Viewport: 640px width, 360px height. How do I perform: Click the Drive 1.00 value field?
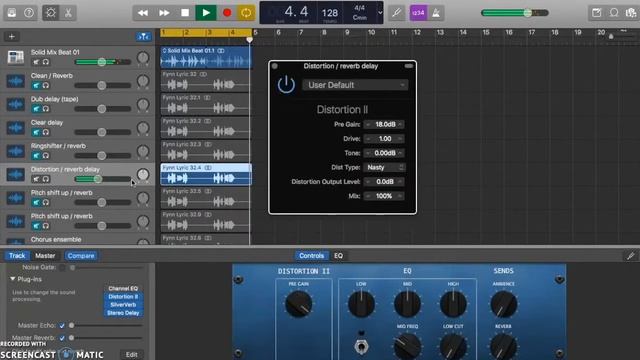(384, 139)
